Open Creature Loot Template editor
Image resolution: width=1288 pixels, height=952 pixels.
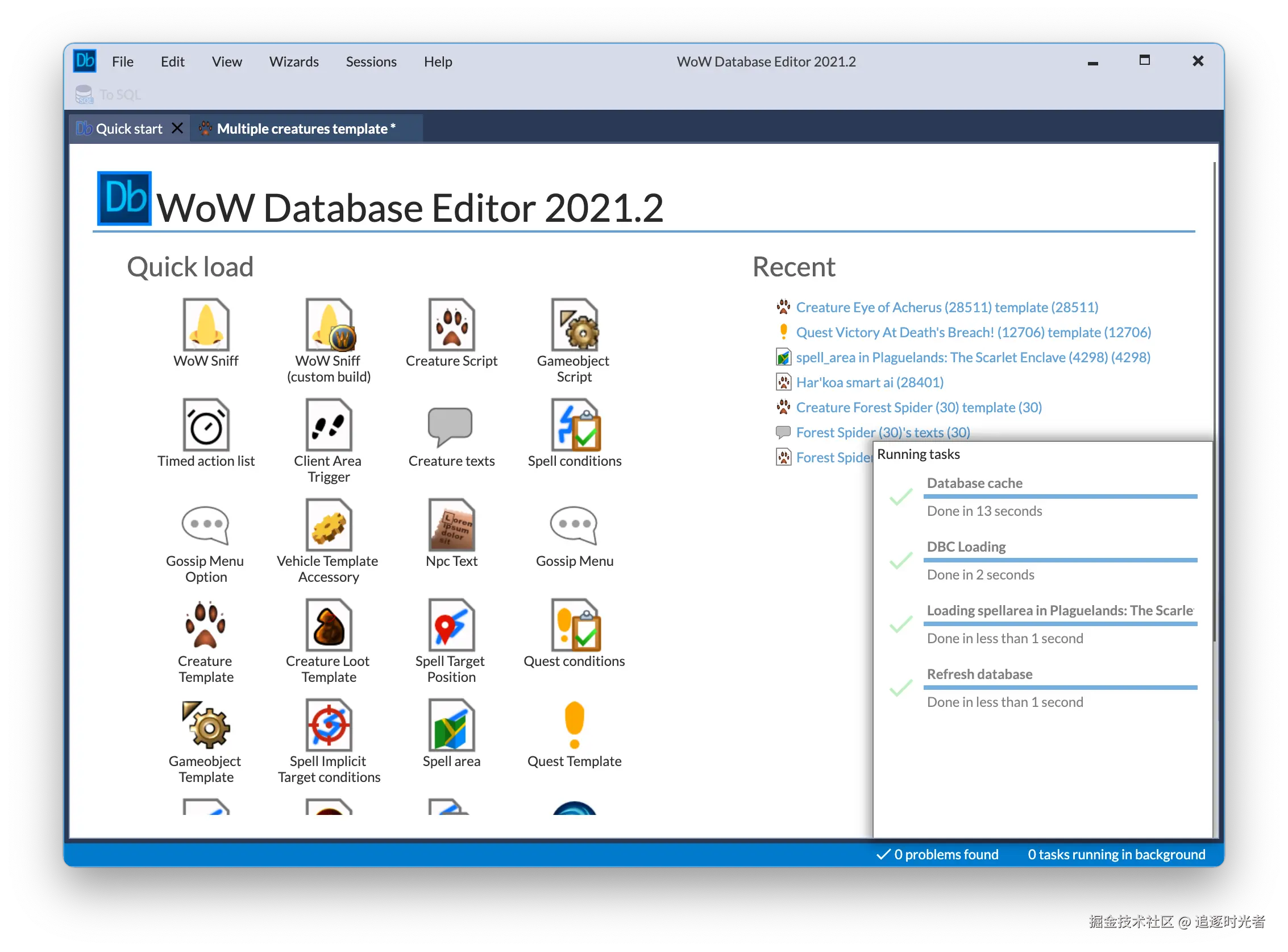tap(329, 641)
